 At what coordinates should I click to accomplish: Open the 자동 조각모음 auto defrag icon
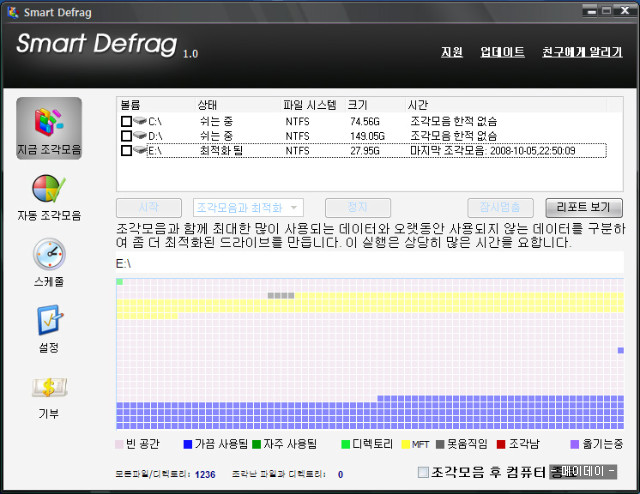pos(49,189)
